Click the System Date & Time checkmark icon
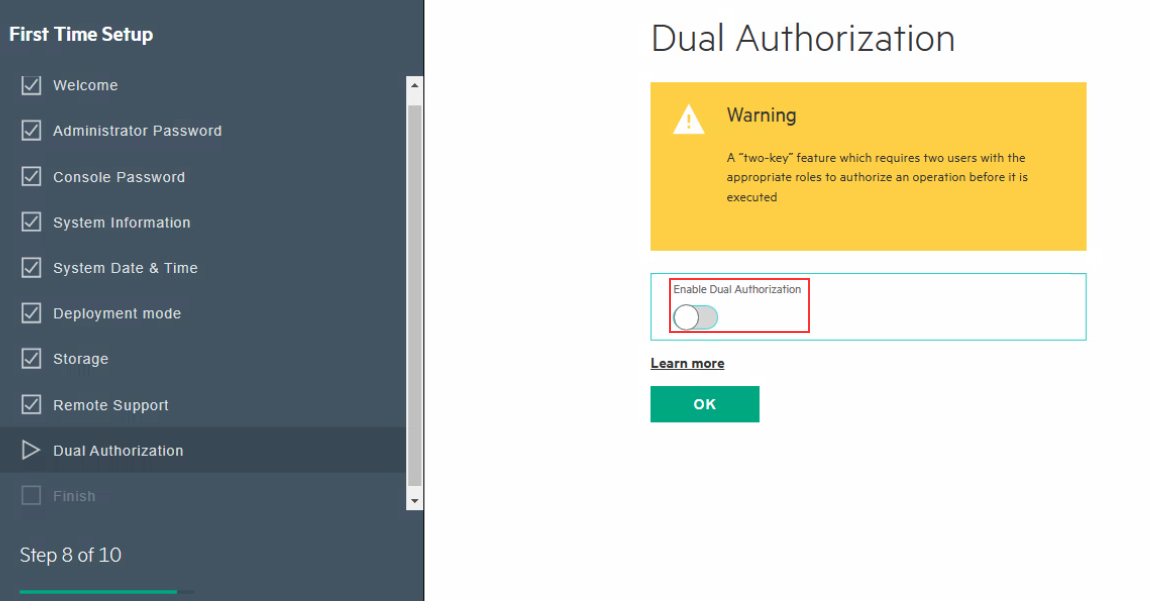Image resolution: width=1150 pixels, height=601 pixels. 31,267
